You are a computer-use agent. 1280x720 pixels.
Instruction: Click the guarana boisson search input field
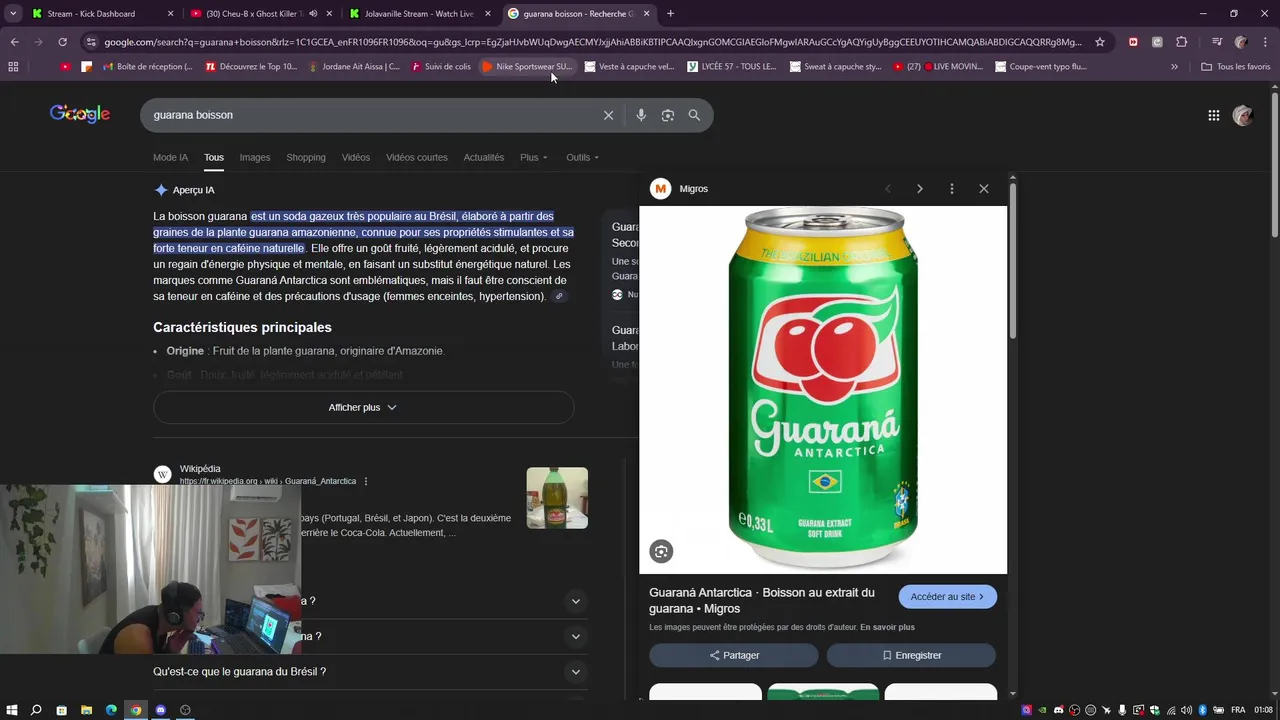pyautogui.click(x=373, y=115)
